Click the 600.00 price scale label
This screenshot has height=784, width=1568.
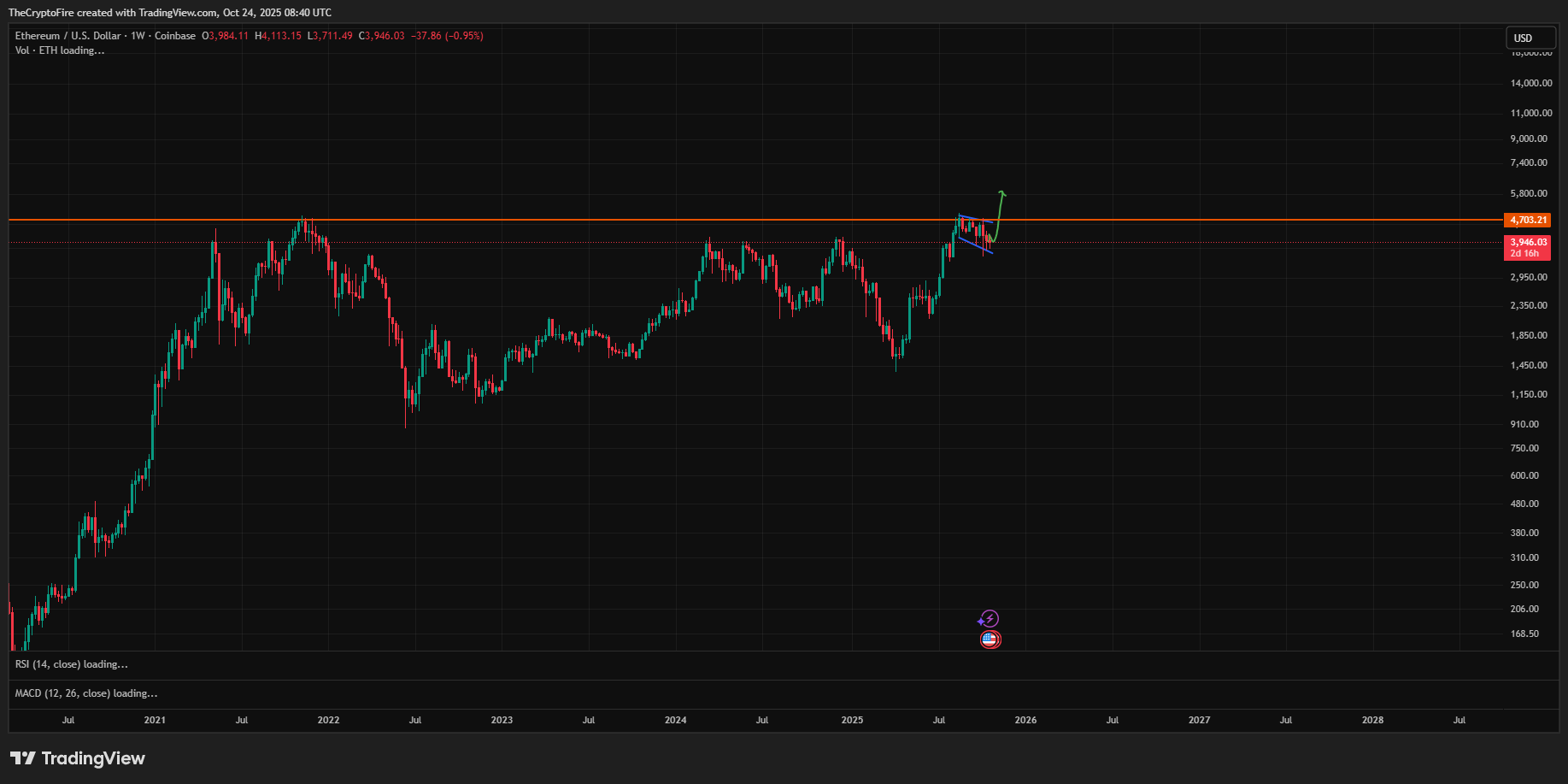(x=1524, y=475)
